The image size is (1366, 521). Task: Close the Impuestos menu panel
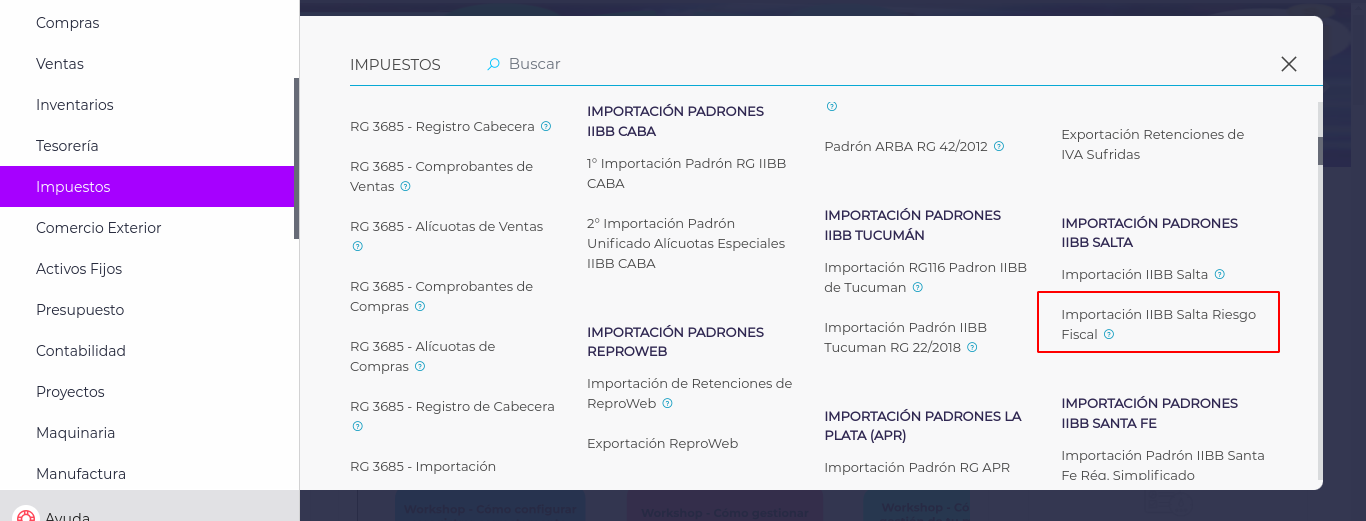point(1289,64)
